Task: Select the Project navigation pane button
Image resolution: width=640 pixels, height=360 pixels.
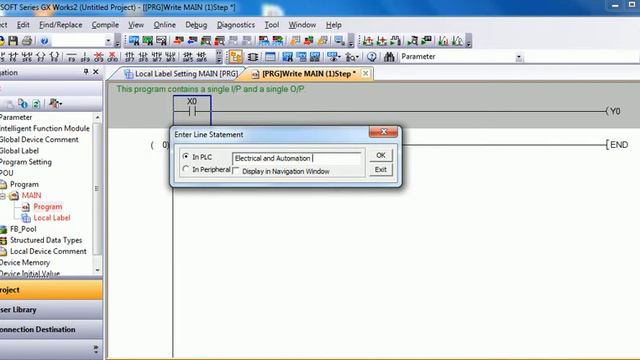Action: 51,290
